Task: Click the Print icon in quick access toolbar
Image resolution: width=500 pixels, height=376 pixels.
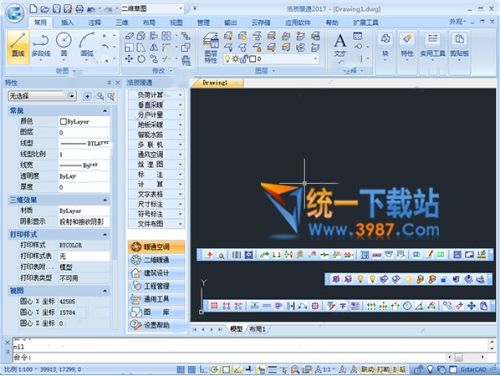Action: click(79, 9)
